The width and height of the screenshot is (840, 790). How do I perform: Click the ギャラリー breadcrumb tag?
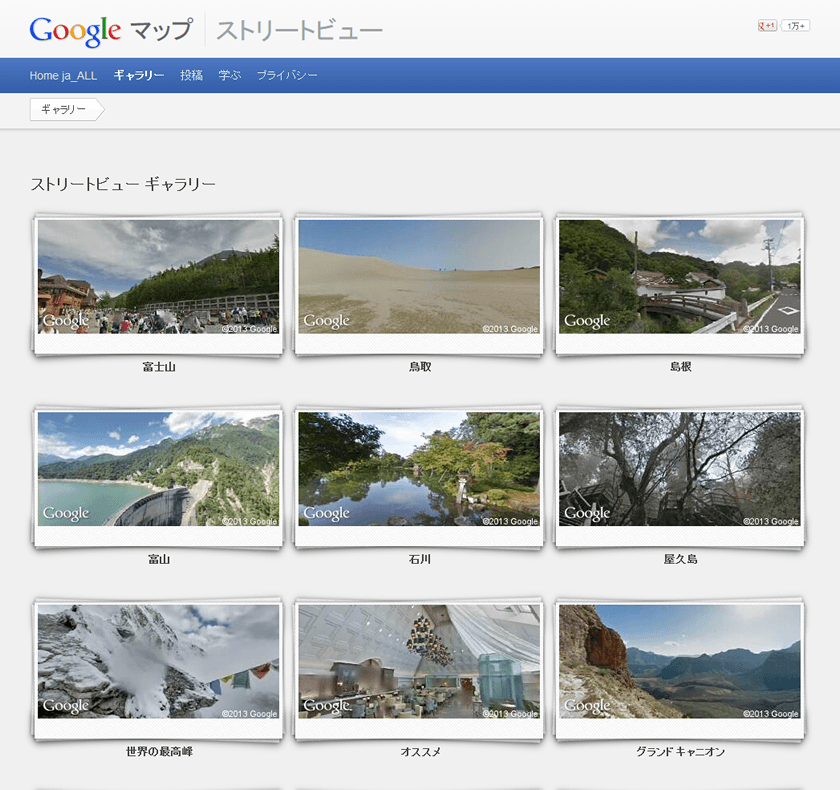click(64, 110)
